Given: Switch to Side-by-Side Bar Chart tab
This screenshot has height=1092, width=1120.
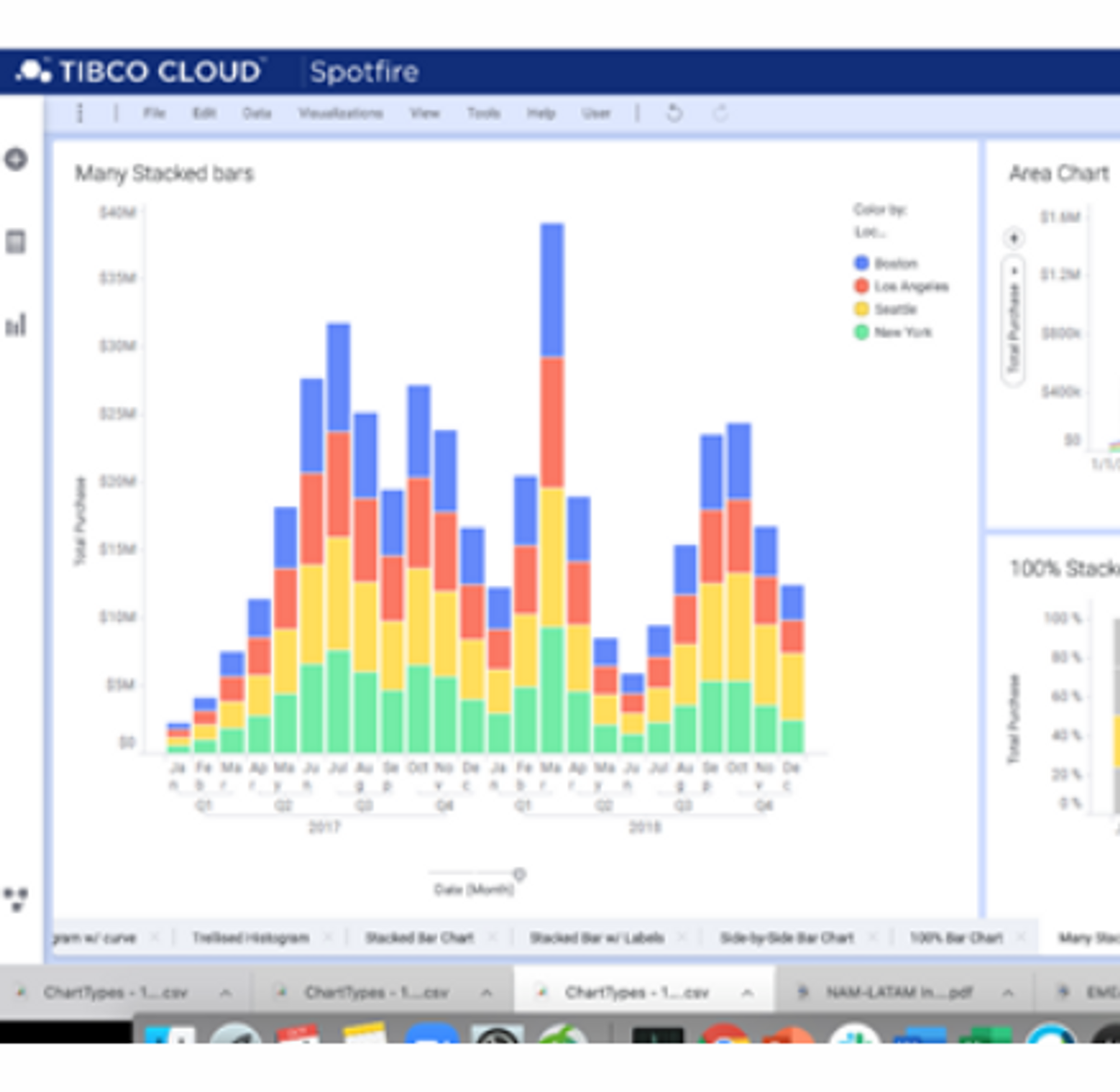Looking at the screenshot, I should [x=786, y=938].
